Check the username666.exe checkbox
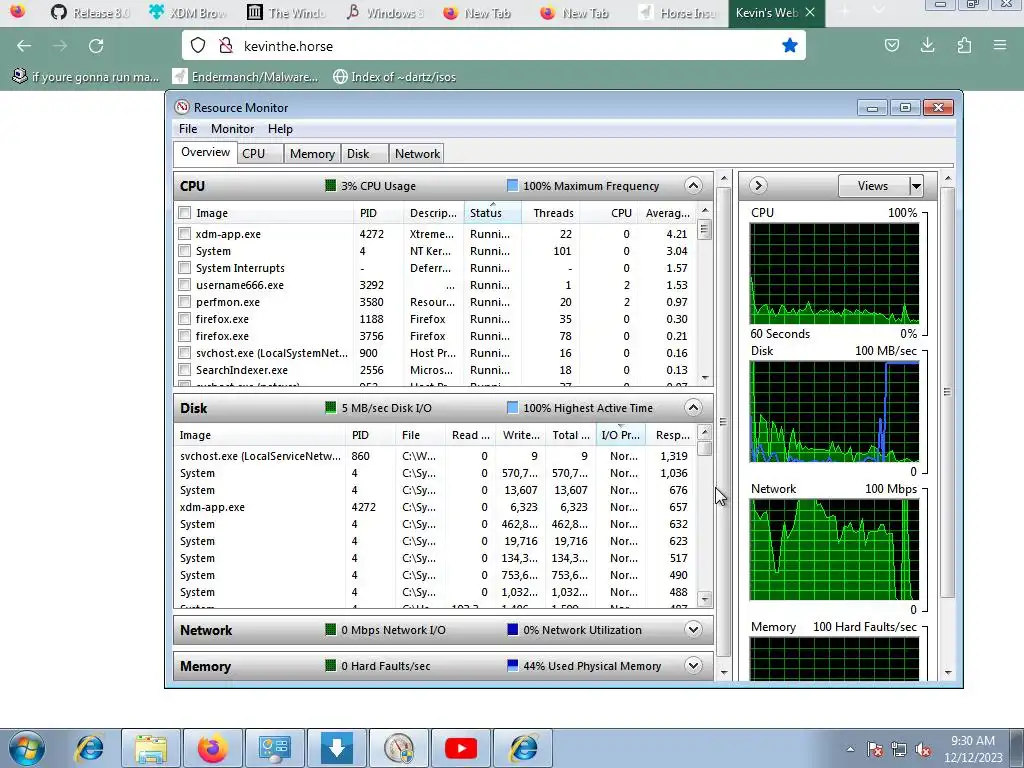This screenshot has width=1024, height=768. tap(185, 285)
